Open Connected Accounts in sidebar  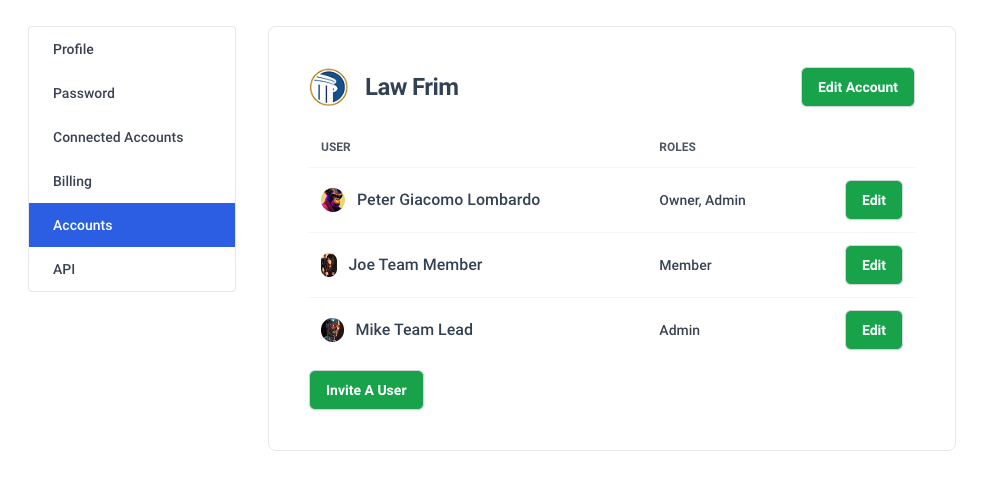tap(132, 137)
